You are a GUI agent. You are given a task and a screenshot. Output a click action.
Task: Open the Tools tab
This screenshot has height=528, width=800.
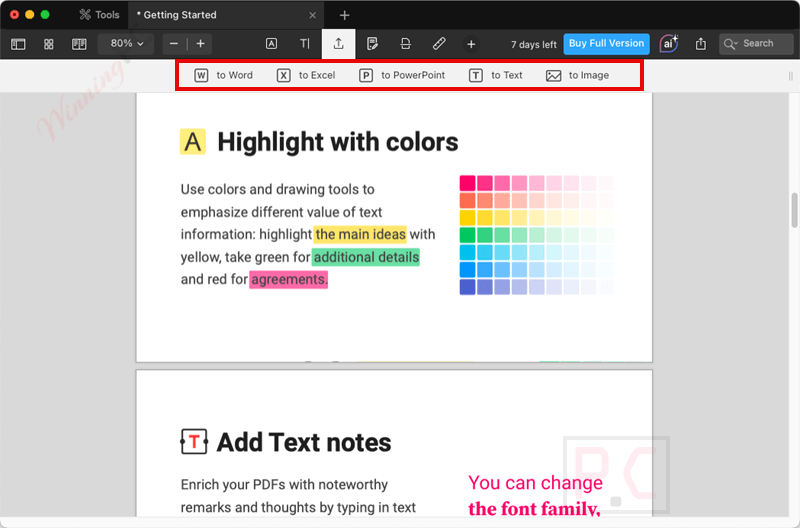[x=99, y=15]
